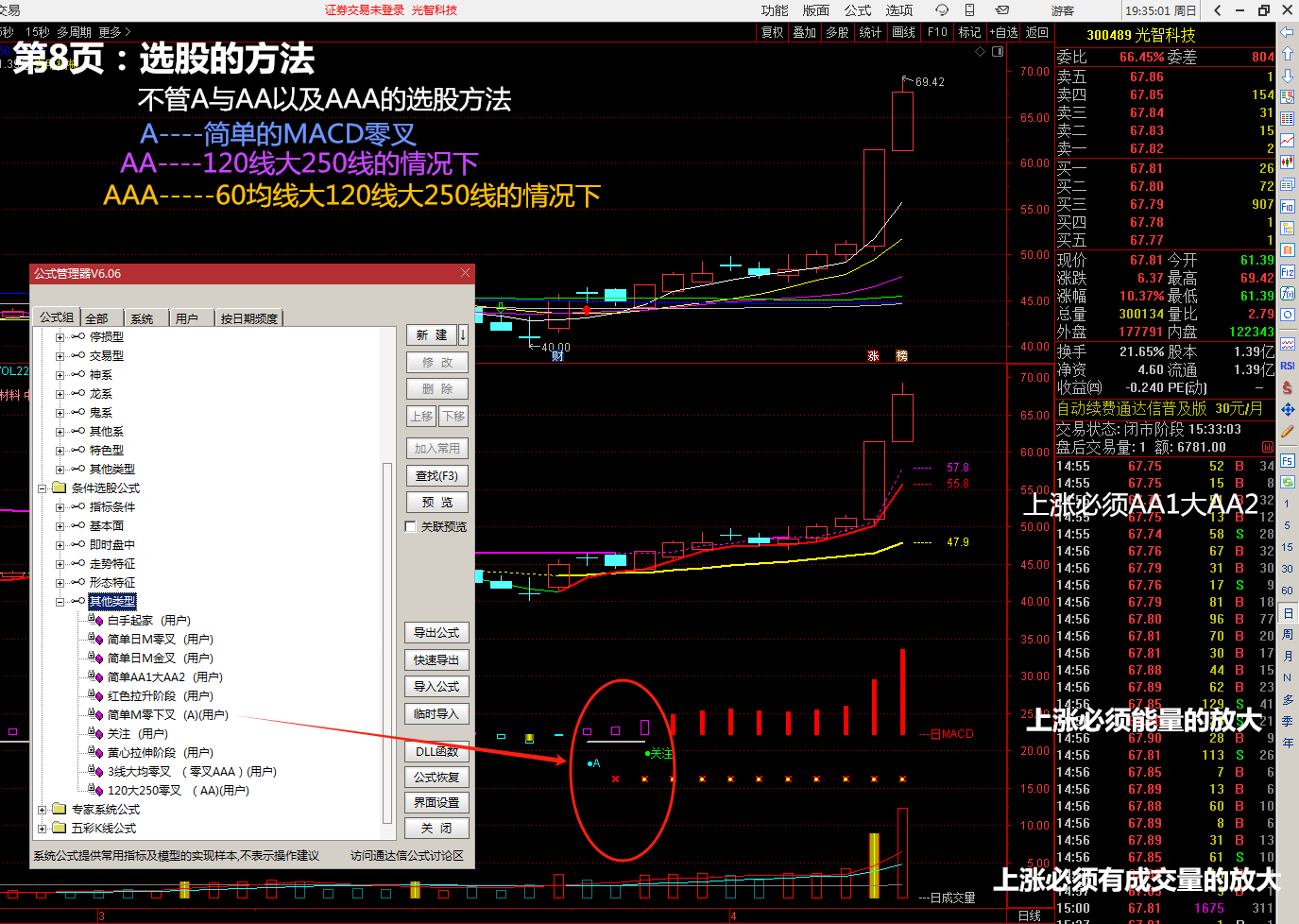The width and height of the screenshot is (1299, 924).
Task: Open the f(x) formula icon
Action: tap(1287, 293)
